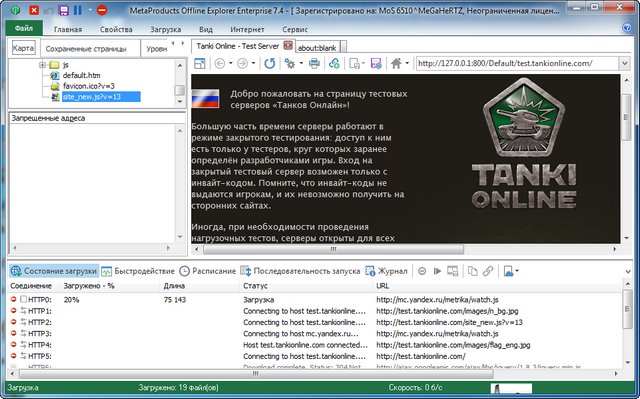
Task: Click the browser Back arrow icon
Action: click(x=220, y=64)
